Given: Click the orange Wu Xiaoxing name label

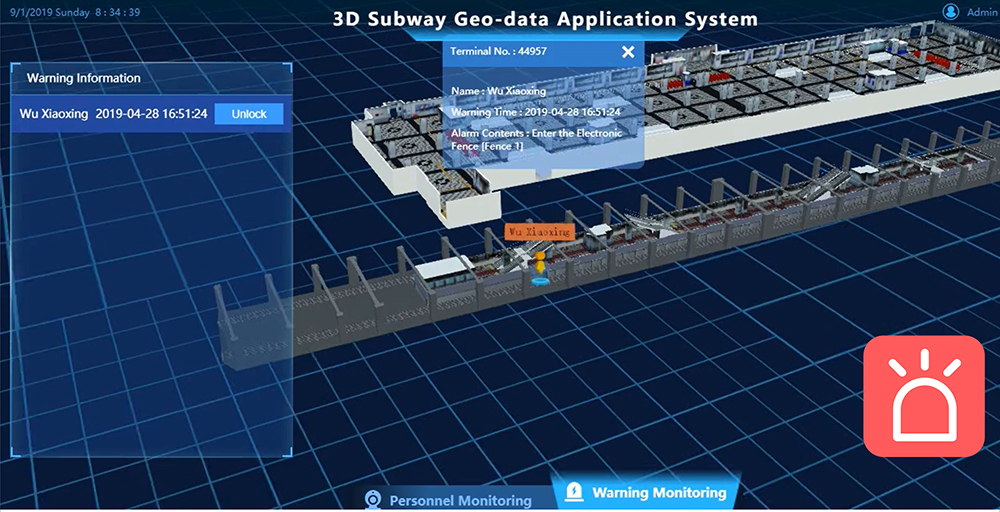Looking at the screenshot, I should click(x=540, y=231).
